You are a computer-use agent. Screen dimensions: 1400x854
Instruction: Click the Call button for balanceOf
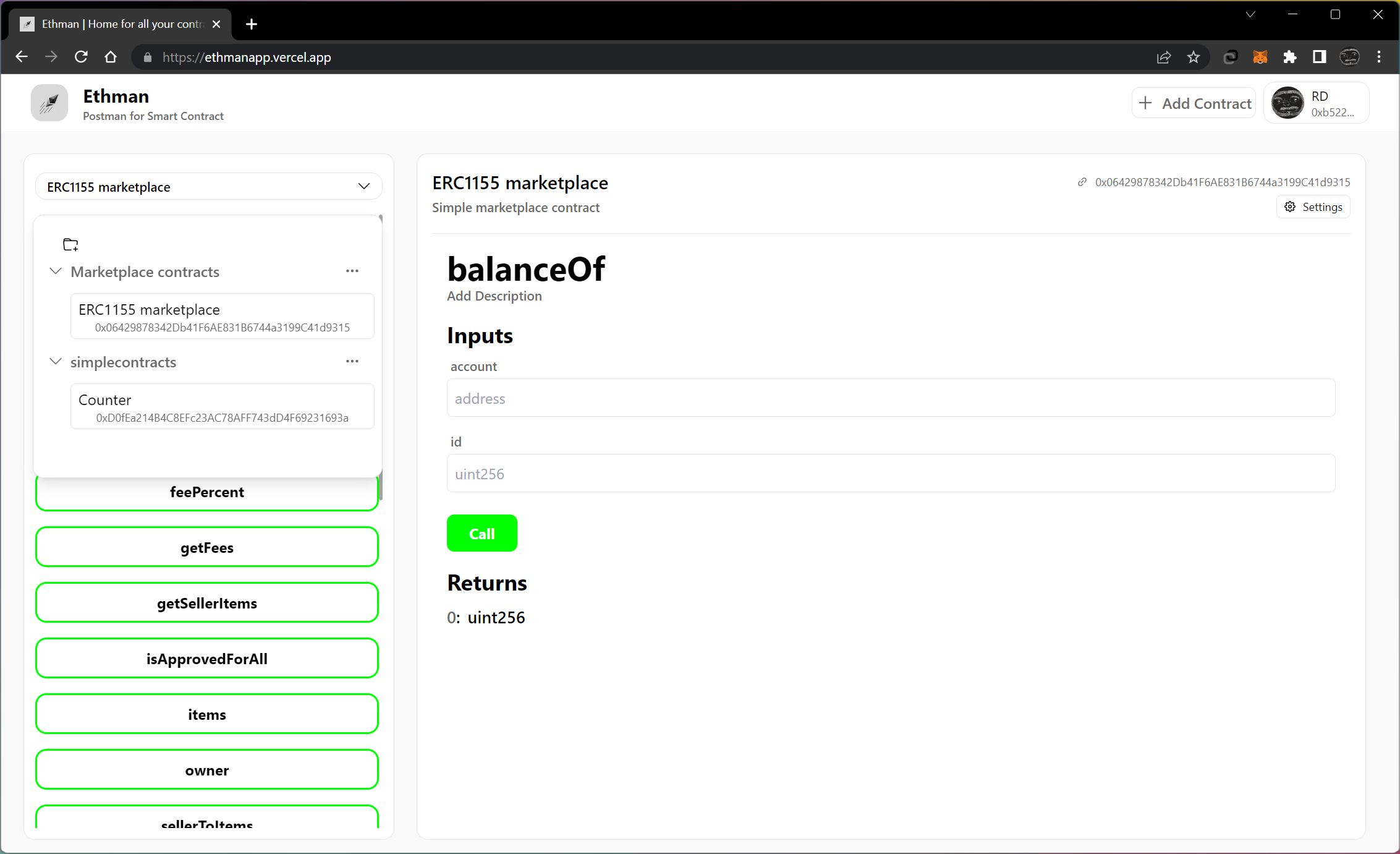pyautogui.click(x=482, y=533)
